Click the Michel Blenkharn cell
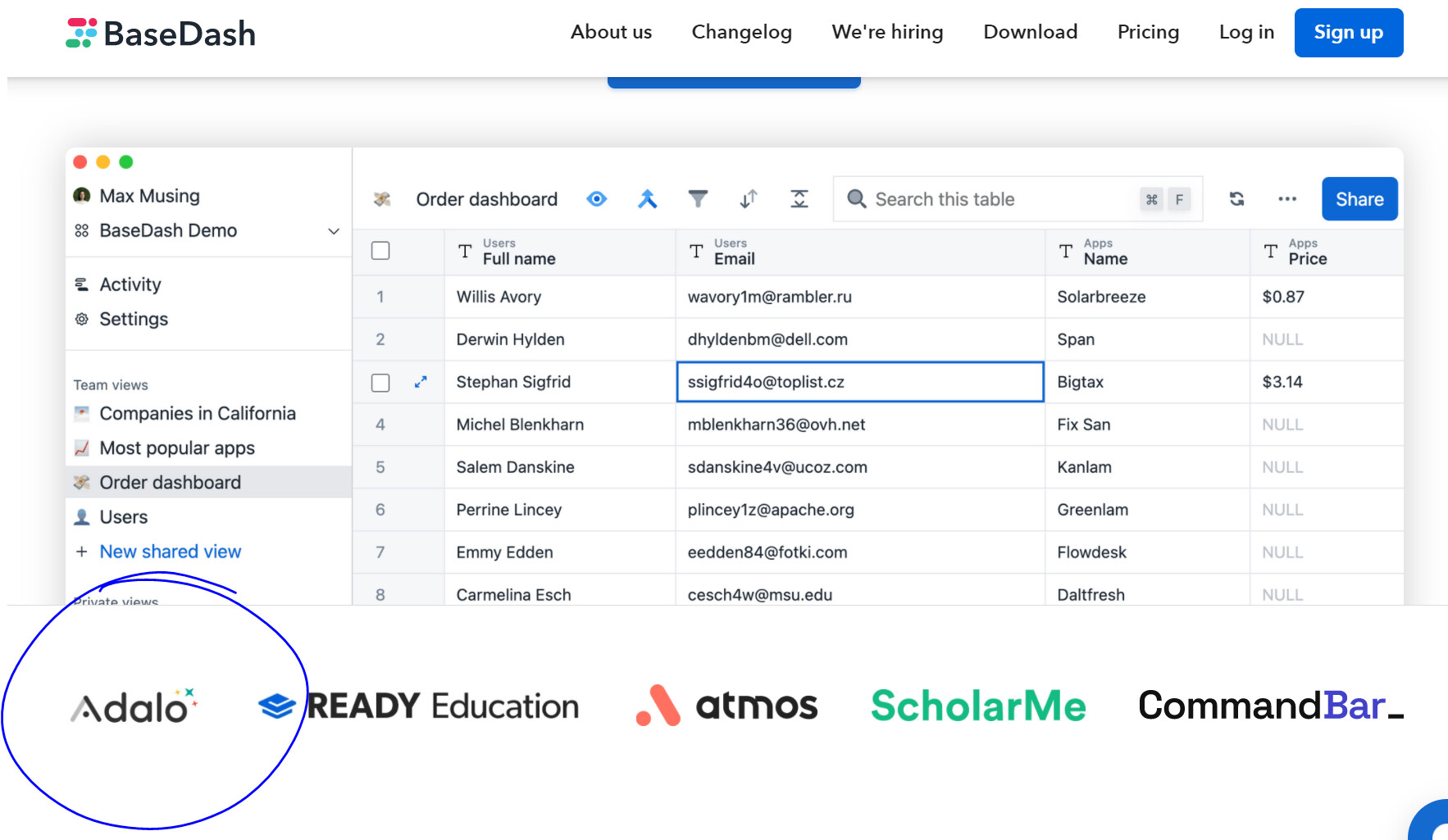1448x840 pixels. coord(559,425)
